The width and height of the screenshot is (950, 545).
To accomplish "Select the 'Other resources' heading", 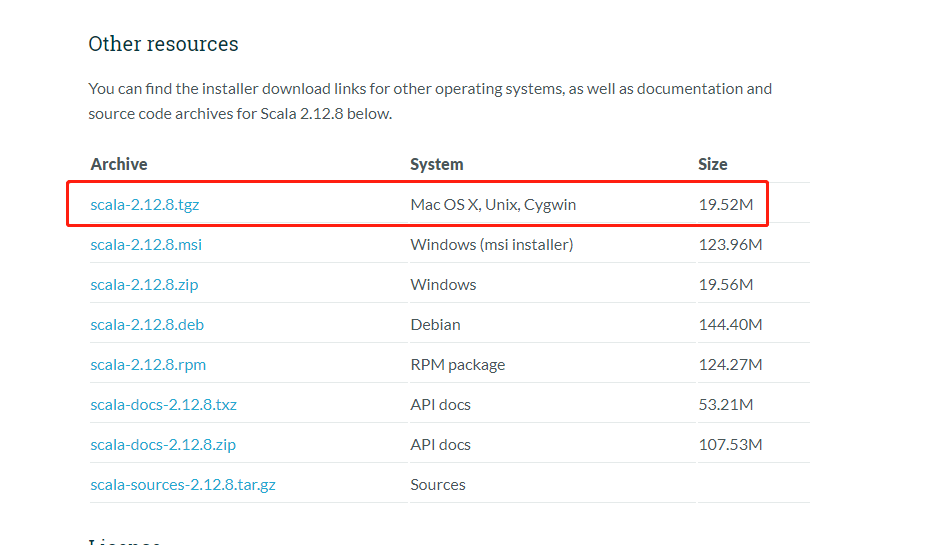I will click(x=164, y=44).
